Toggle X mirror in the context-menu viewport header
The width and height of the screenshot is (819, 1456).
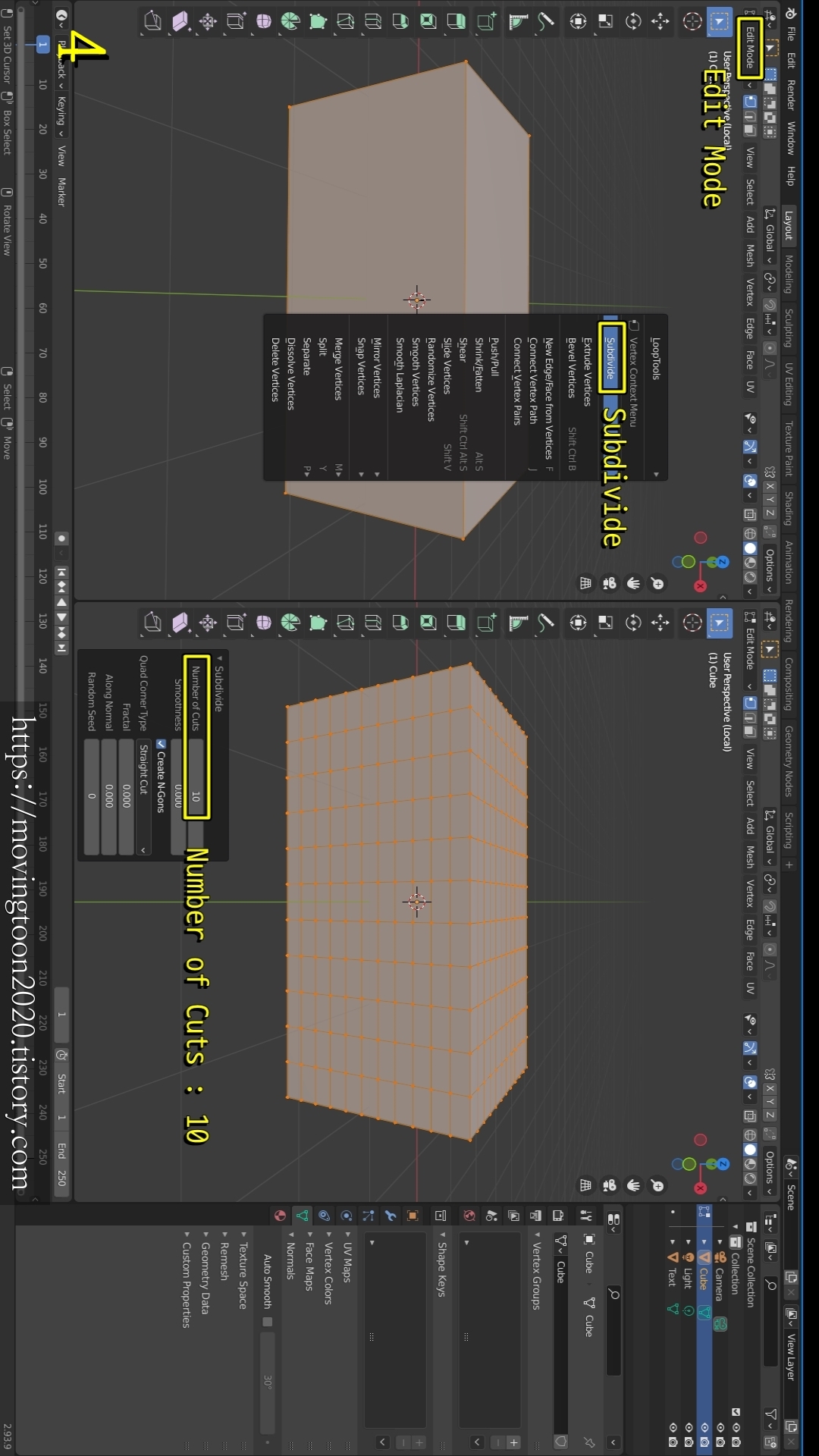coord(770,487)
